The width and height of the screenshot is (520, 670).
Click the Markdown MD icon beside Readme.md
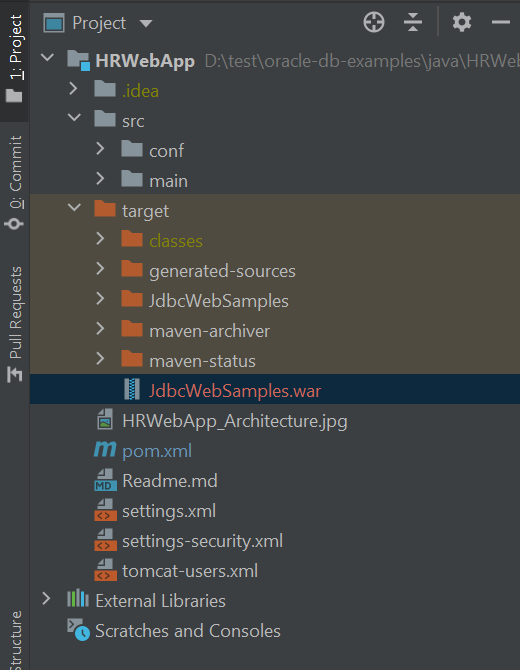(x=105, y=479)
